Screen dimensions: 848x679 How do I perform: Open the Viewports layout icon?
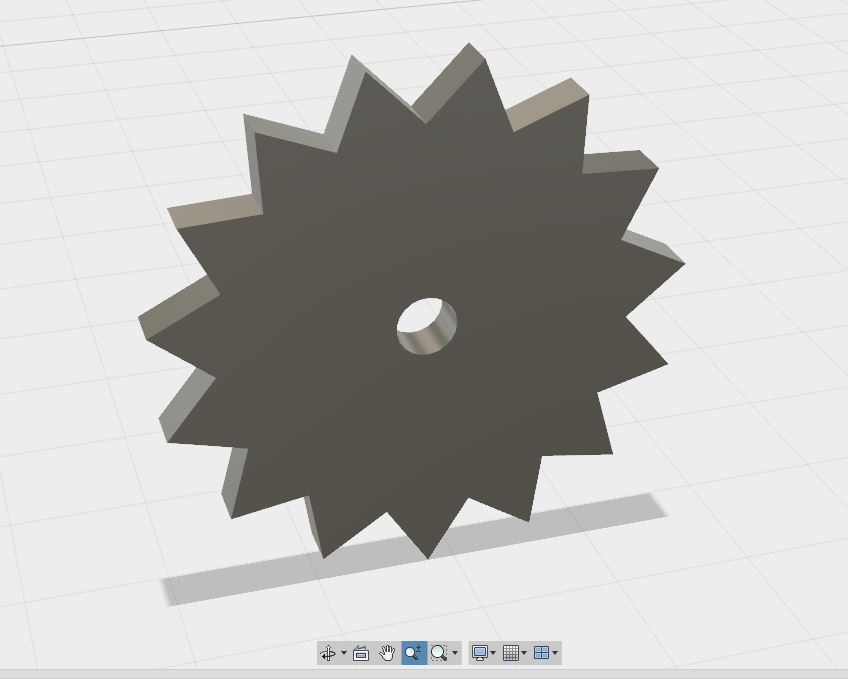point(541,653)
